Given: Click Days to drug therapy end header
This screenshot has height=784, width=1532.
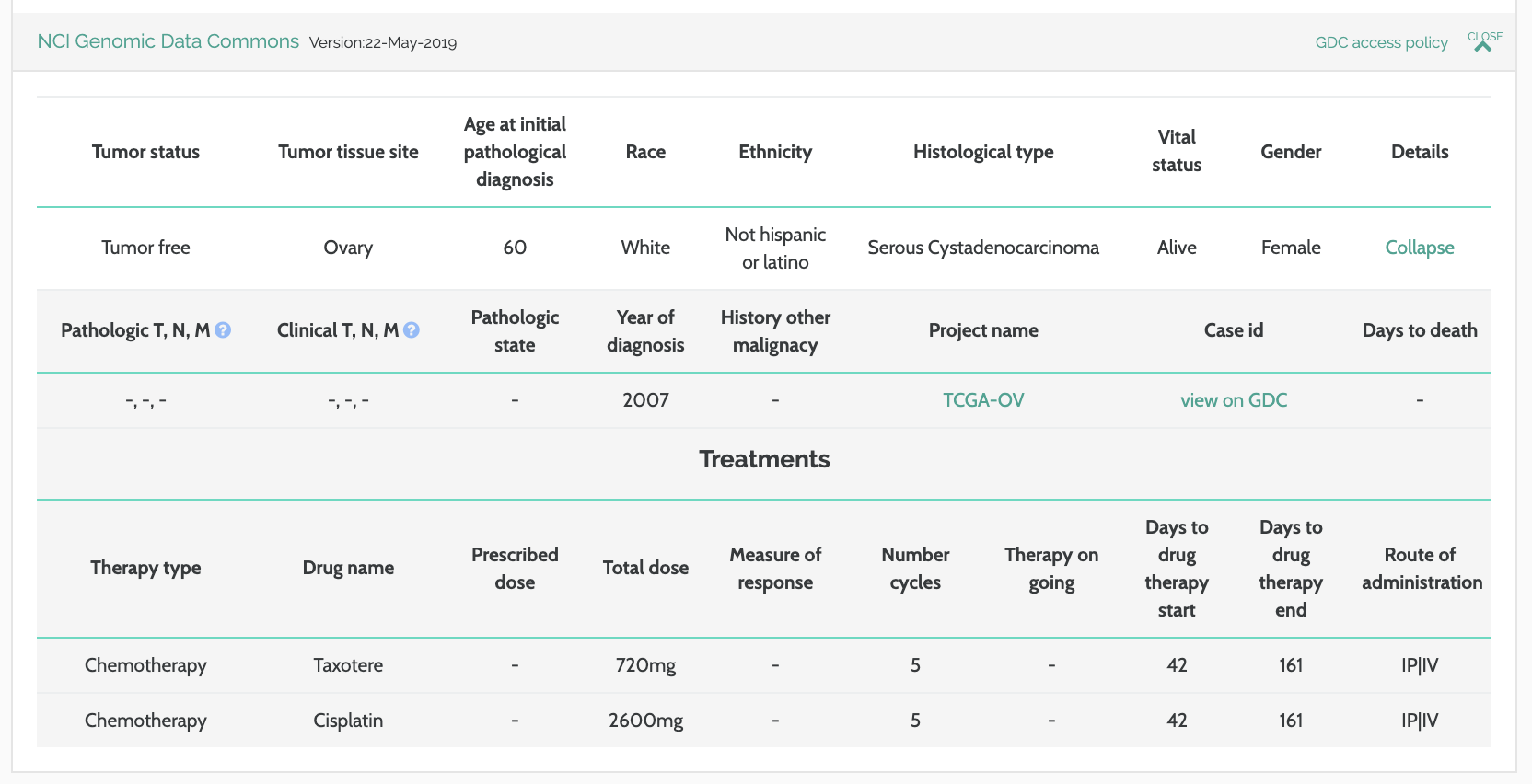Looking at the screenshot, I should (x=1291, y=569).
